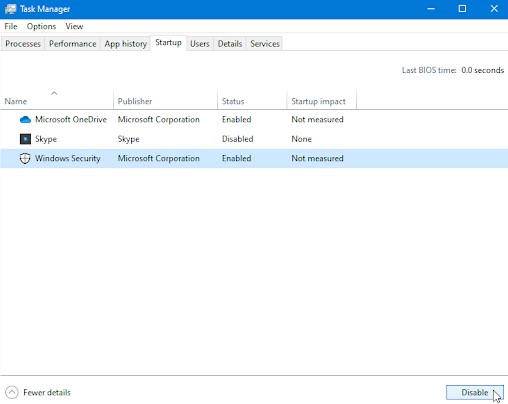508x404 pixels.
Task: Switch to the Services tab
Action: [265, 44]
